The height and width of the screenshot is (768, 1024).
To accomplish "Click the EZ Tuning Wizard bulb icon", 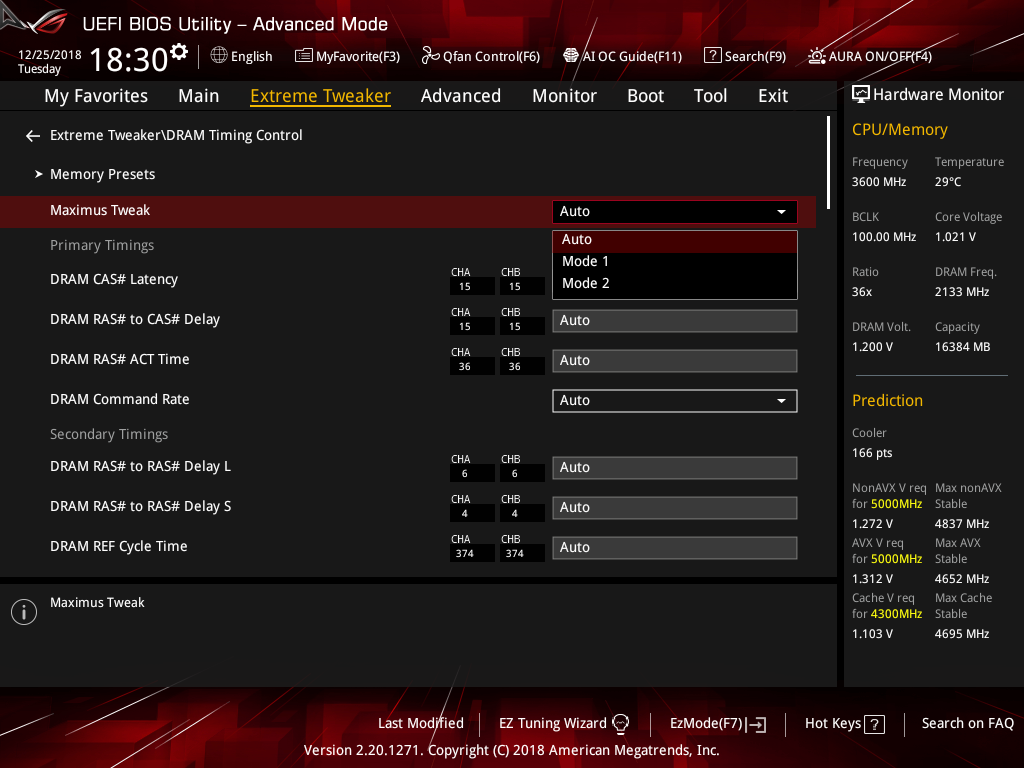I will point(620,723).
